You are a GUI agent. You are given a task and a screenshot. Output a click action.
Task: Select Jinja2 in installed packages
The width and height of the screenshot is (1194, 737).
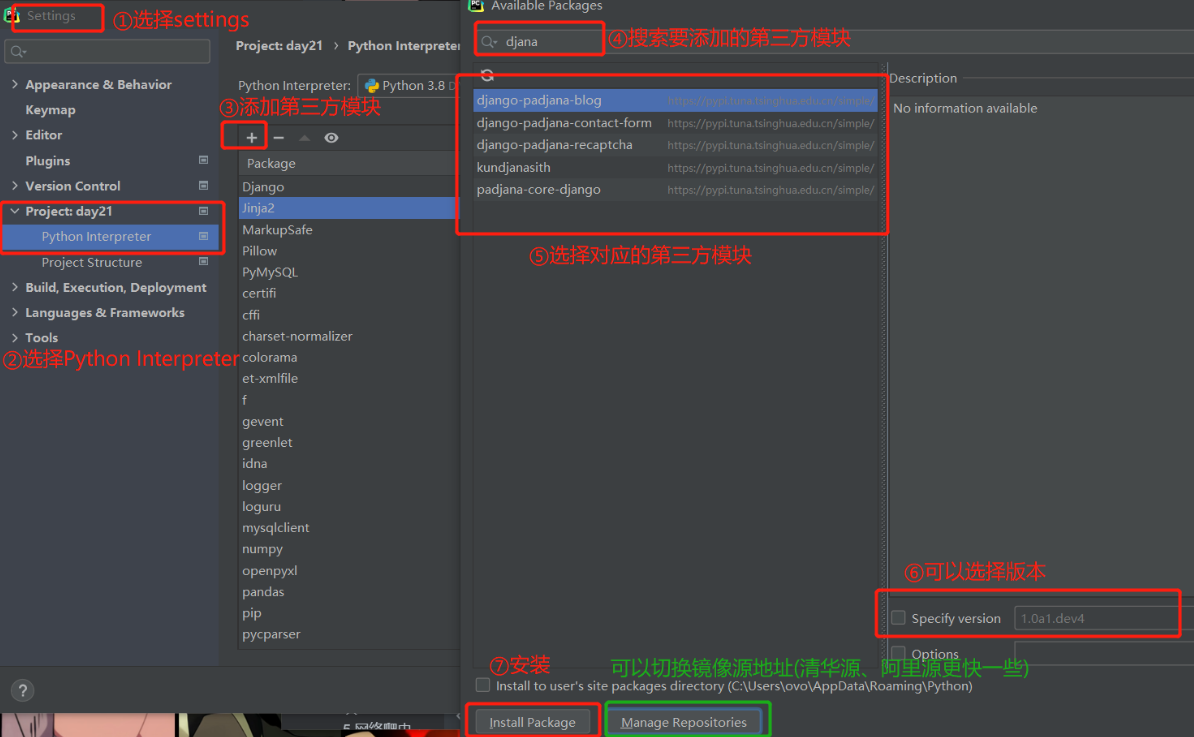tap(350, 208)
